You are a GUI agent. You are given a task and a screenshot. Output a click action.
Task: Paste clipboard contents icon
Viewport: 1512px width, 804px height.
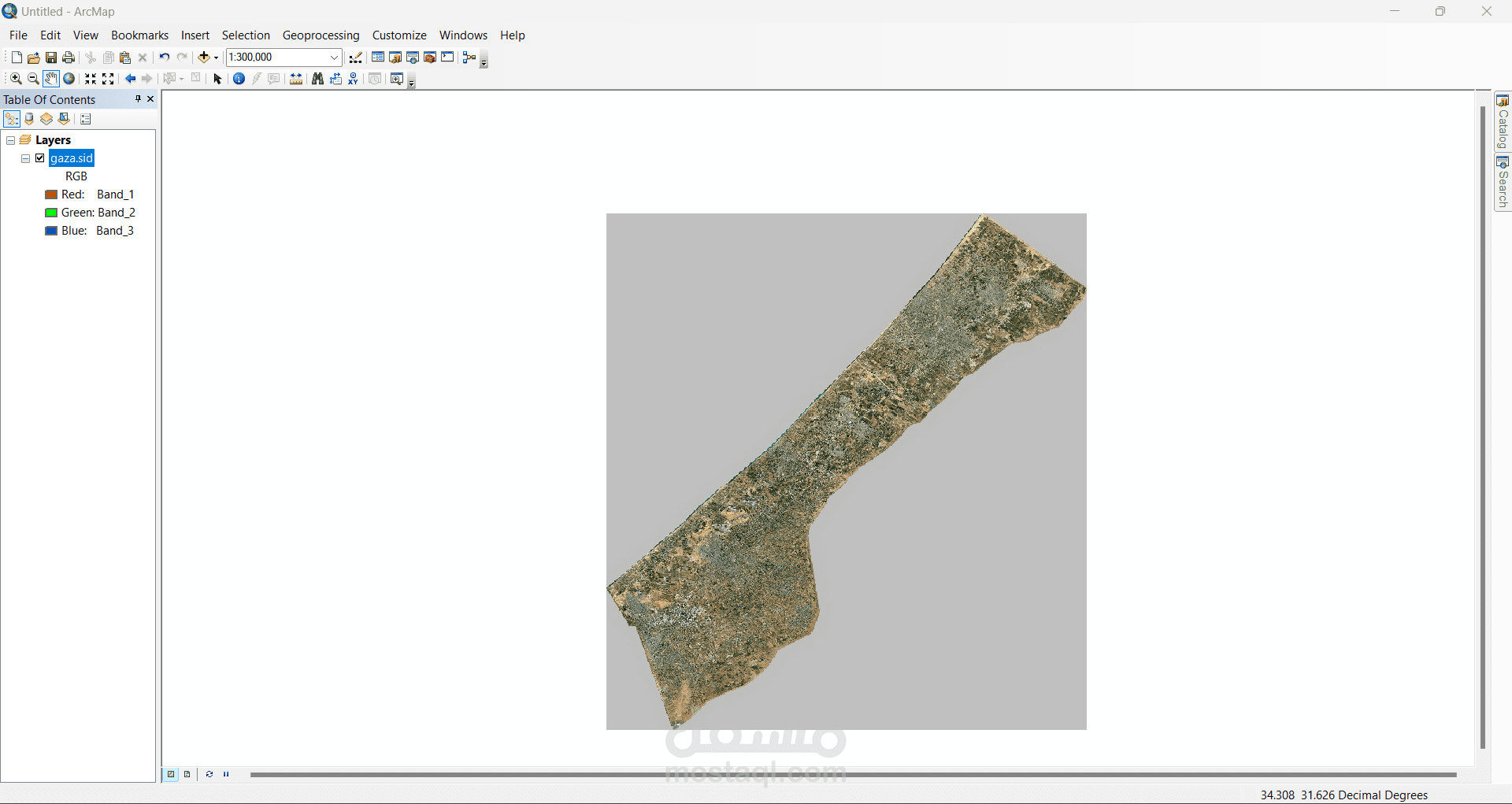coord(125,57)
